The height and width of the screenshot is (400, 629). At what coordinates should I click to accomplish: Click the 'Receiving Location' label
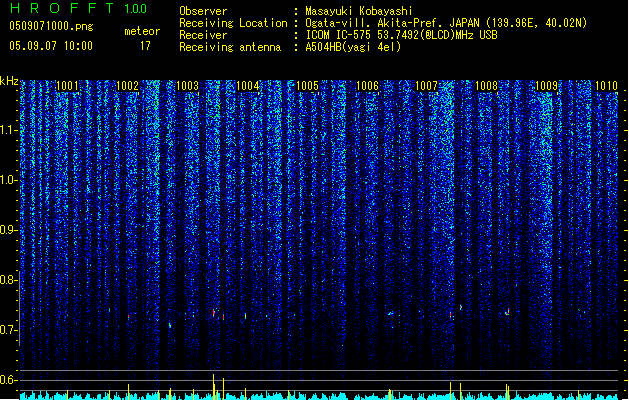point(233,23)
